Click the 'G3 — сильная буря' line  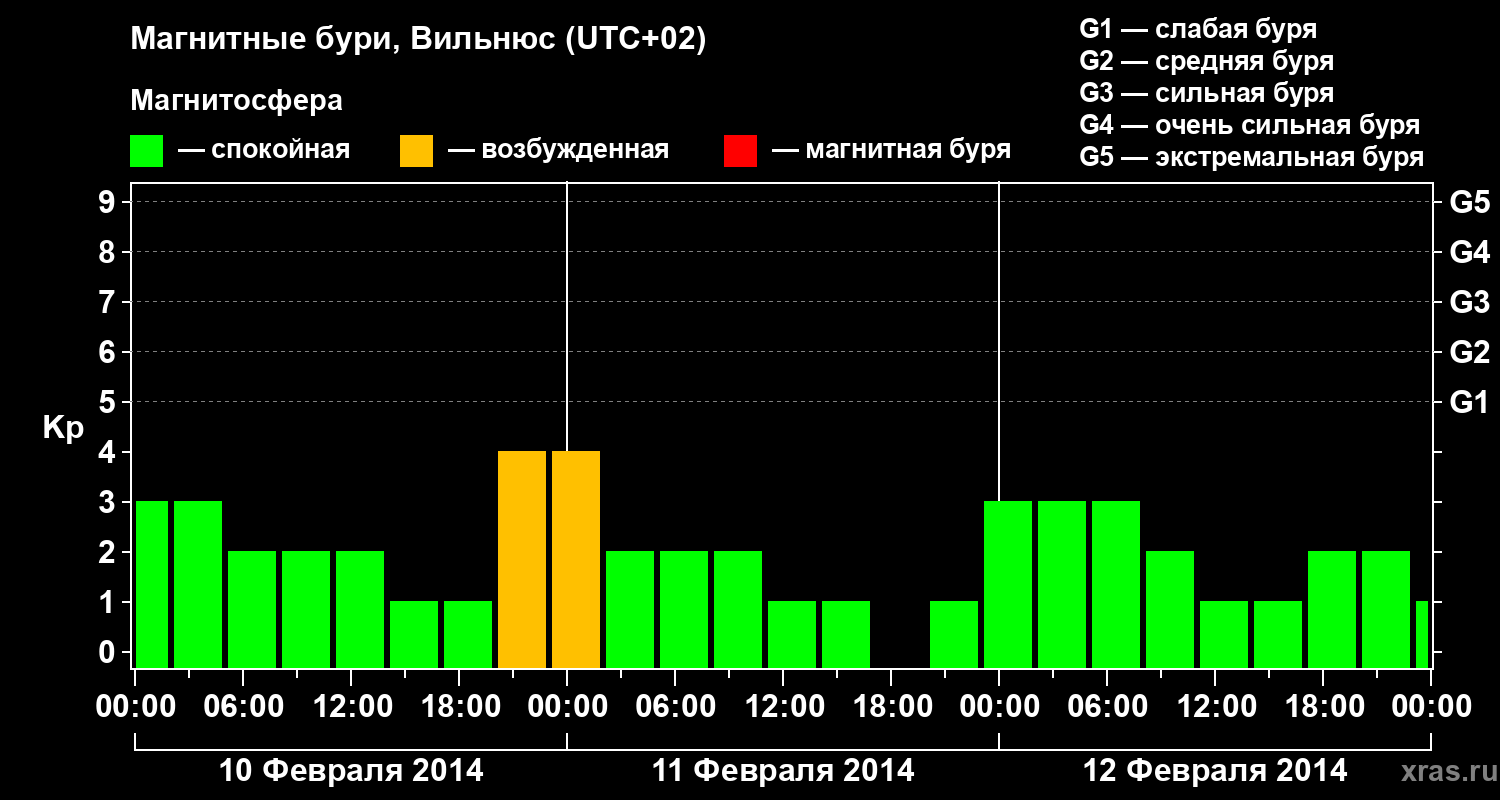click(x=1206, y=93)
